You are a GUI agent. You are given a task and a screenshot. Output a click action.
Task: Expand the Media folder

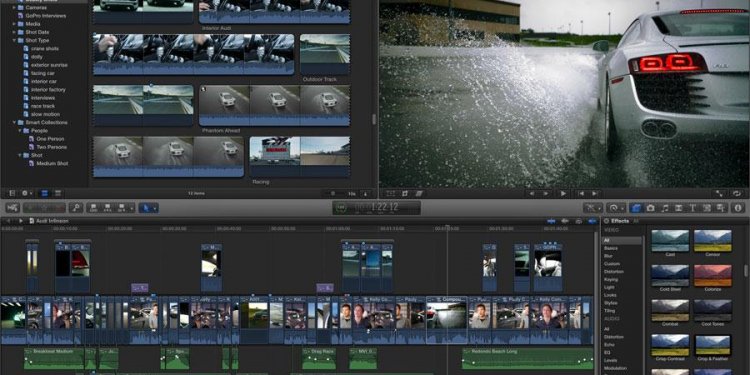tap(15, 24)
